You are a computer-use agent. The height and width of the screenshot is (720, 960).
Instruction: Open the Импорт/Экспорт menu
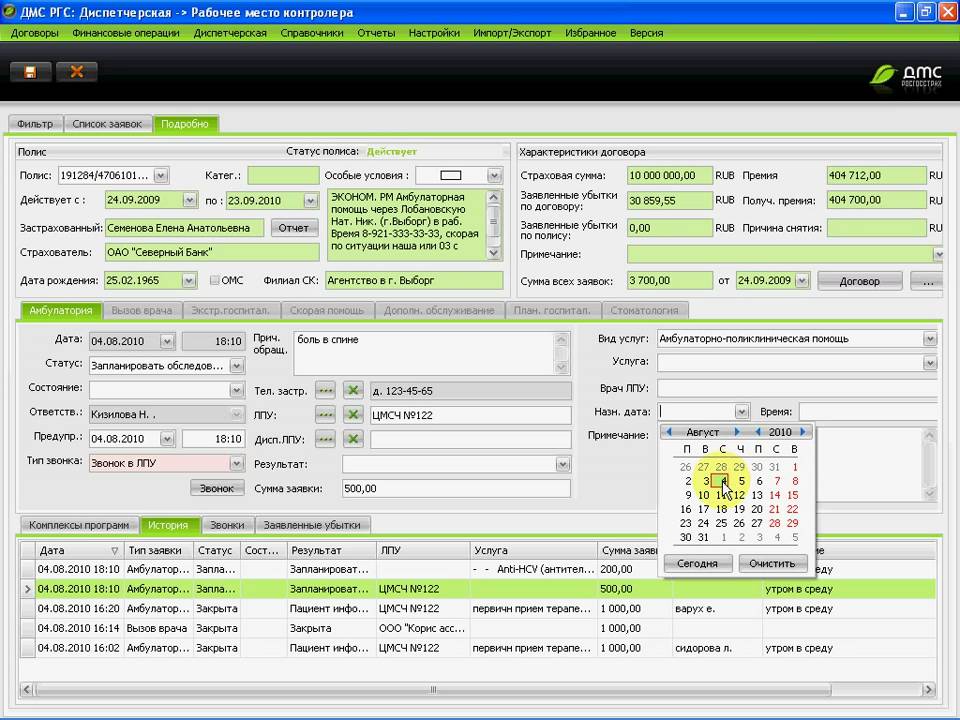(x=512, y=33)
